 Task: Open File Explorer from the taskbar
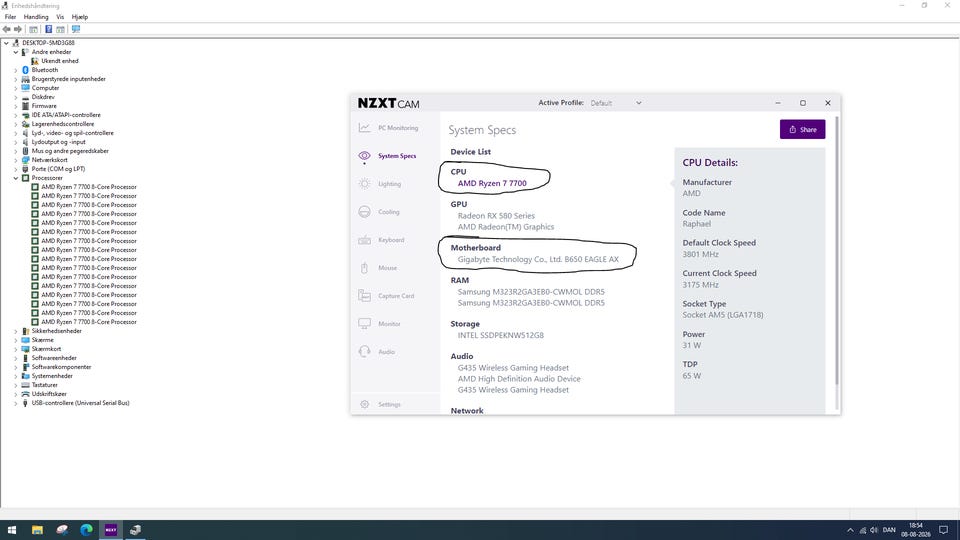pos(37,530)
